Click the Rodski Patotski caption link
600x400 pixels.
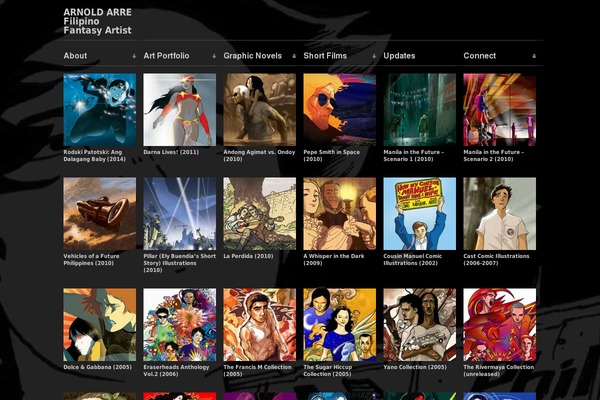pyautogui.click(x=95, y=155)
